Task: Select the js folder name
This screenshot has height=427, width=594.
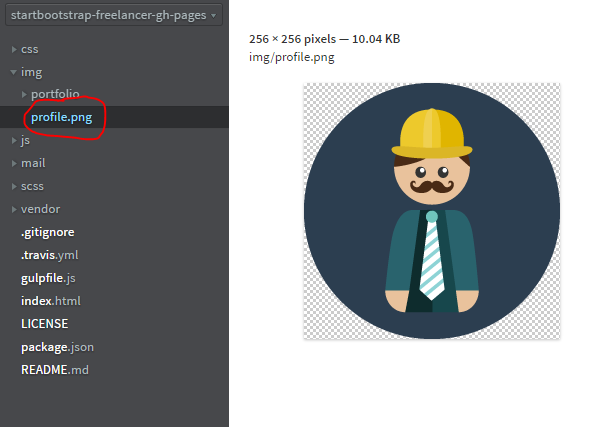Action: tap(25, 141)
